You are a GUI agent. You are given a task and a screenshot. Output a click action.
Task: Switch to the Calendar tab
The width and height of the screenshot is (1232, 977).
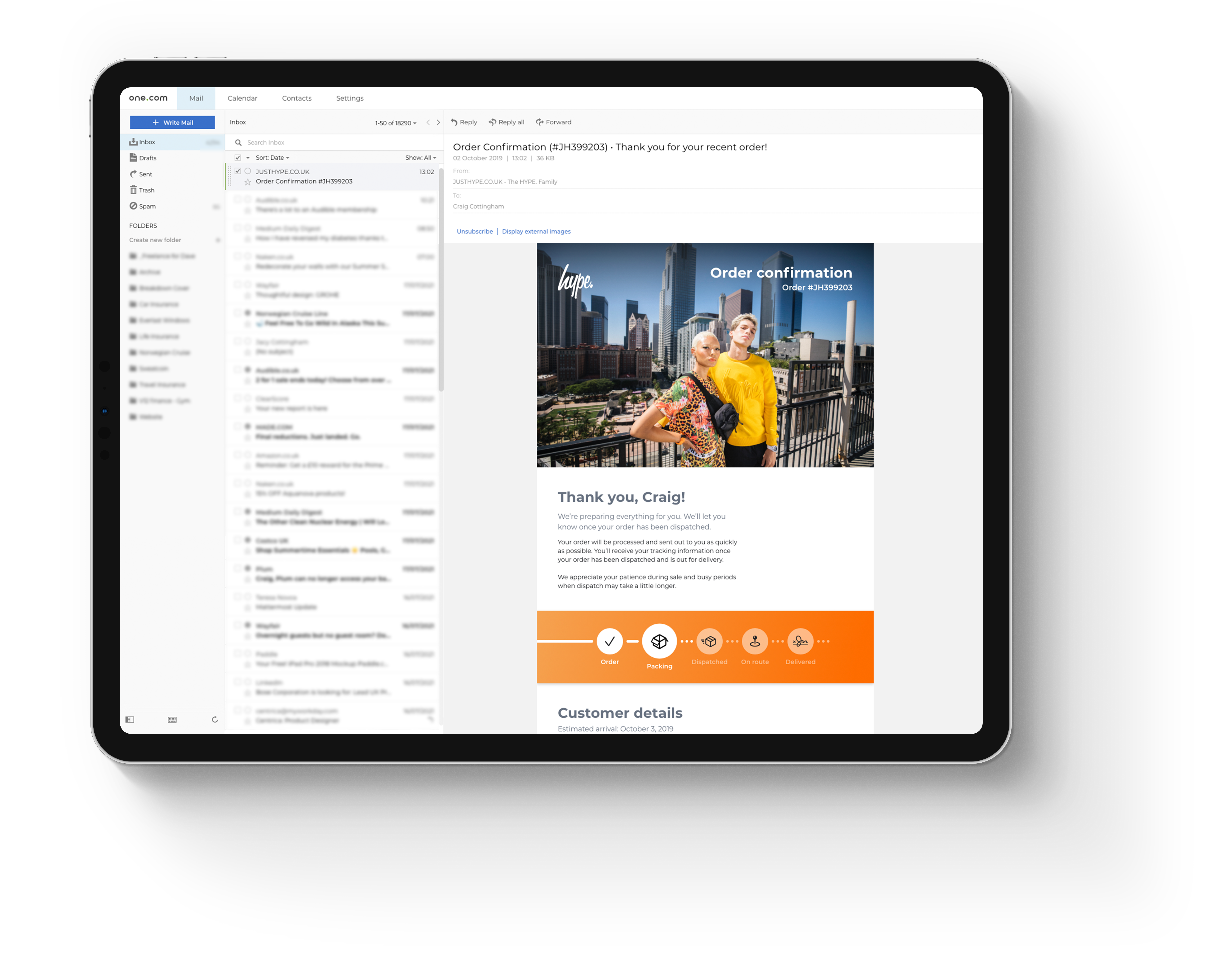point(242,98)
